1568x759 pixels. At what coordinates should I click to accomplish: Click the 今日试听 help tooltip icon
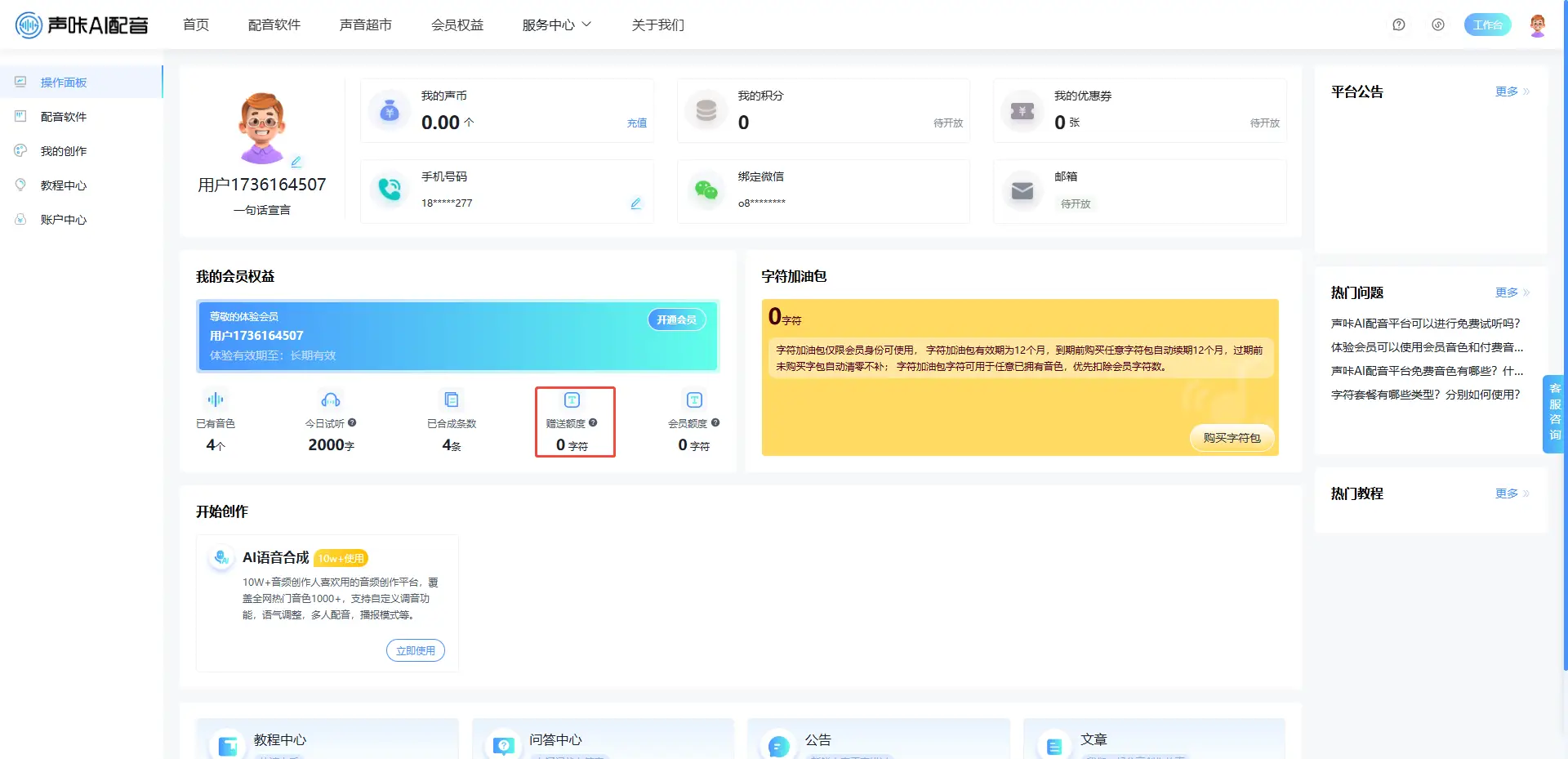click(x=352, y=423)
